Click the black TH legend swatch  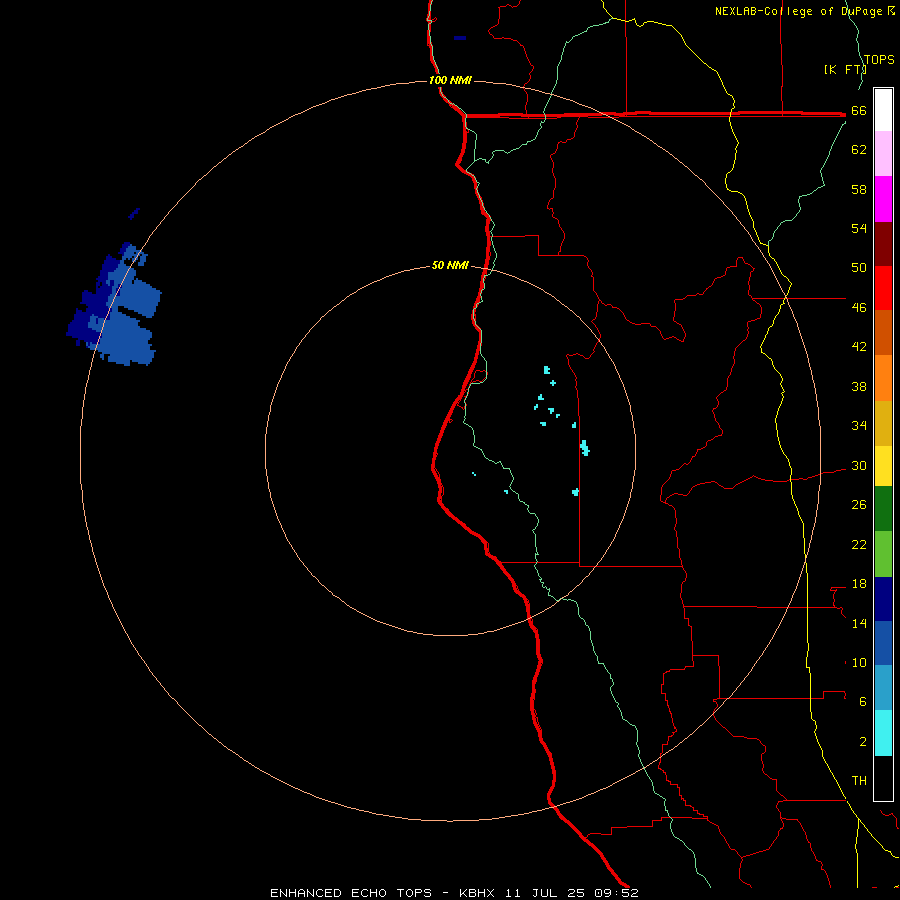[883, 778]
